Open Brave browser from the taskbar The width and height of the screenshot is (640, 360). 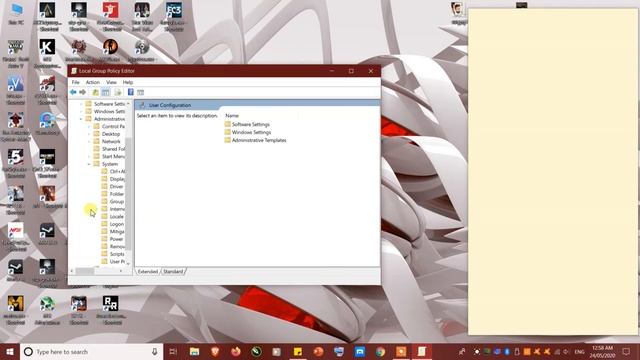click(x=215, y=351)
